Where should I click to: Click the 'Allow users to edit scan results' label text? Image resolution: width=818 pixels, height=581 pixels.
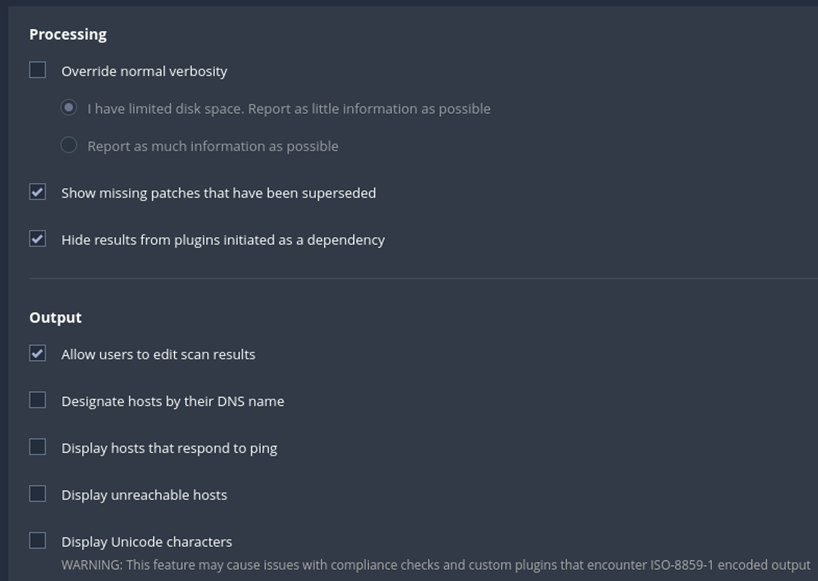pyautogui.click(x=158, y=355)
